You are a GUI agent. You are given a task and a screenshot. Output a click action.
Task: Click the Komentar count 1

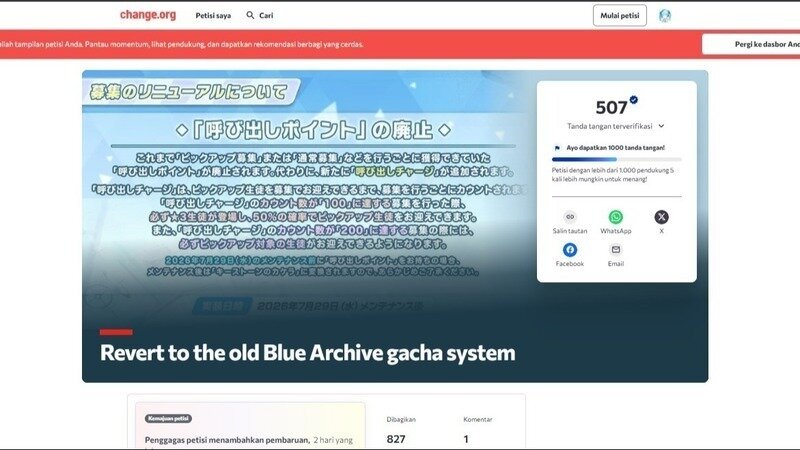(466, 439)
